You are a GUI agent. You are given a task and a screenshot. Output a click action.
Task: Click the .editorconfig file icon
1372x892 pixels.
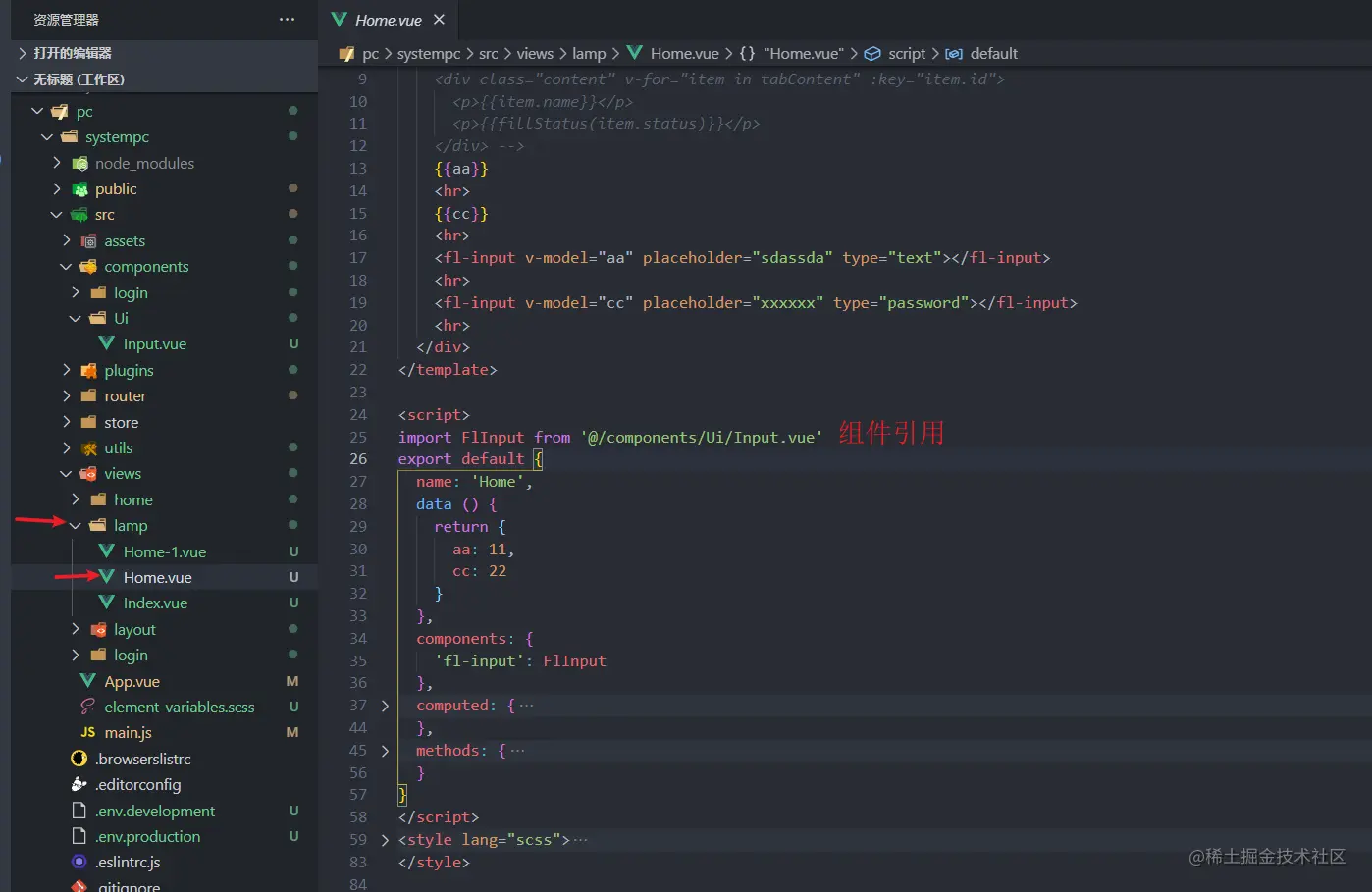pos(79,784)
